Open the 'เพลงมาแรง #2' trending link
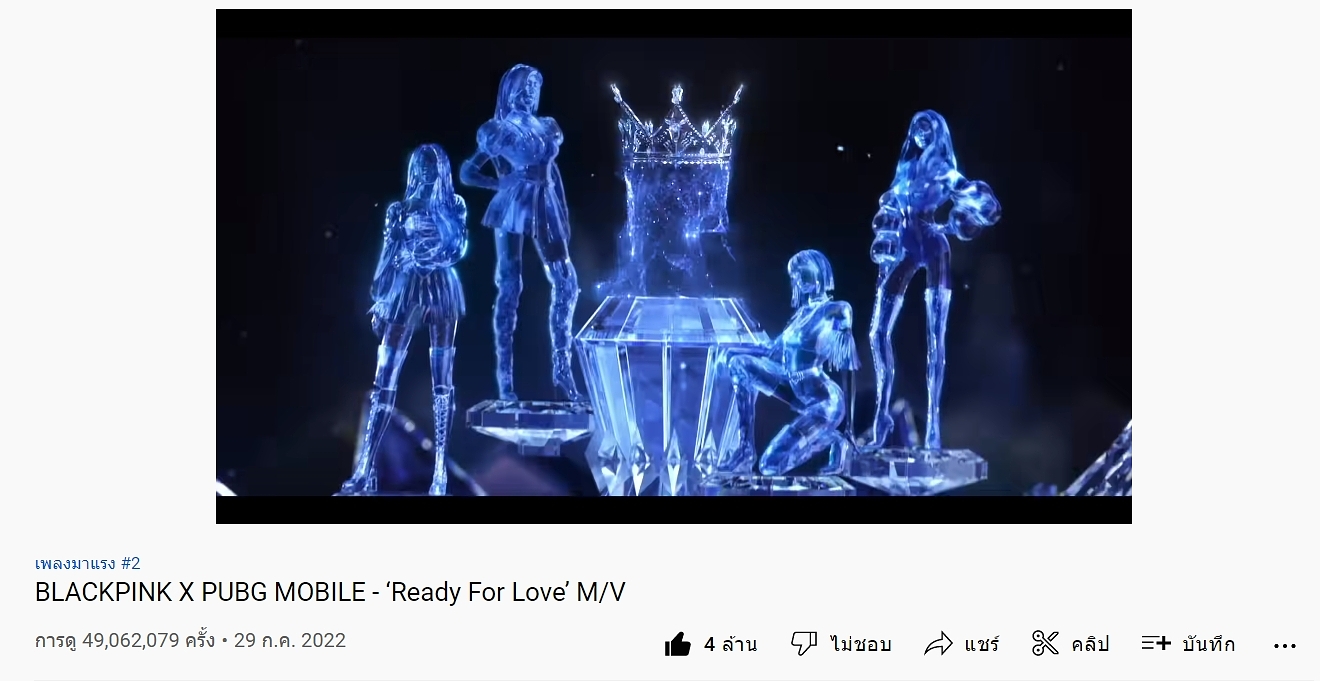1320x681 pixels. 88,563
